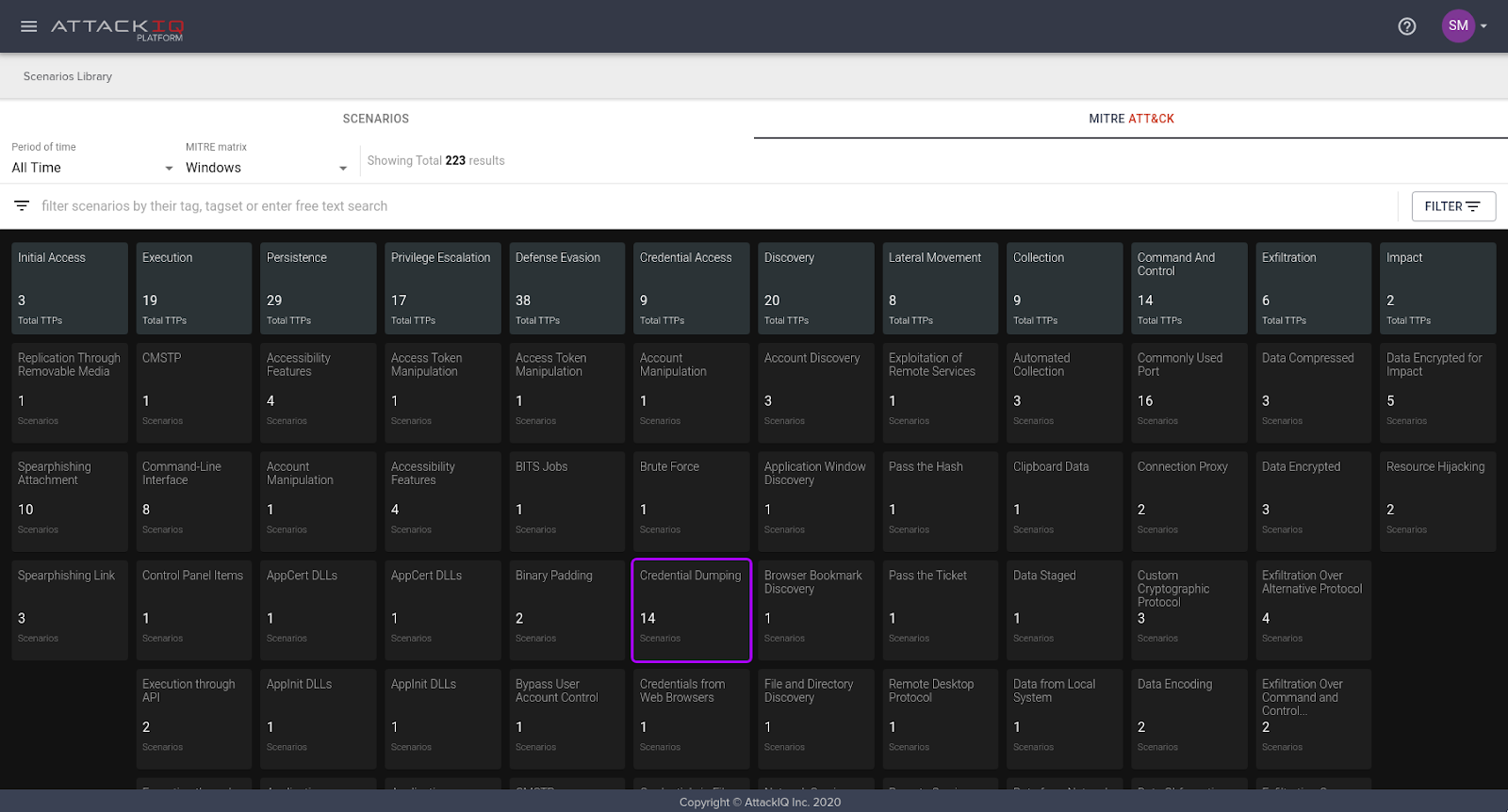Click the Remote Desktop Protocol card
The width and height of the screenshot is (1508, 812).
[940, 718]
